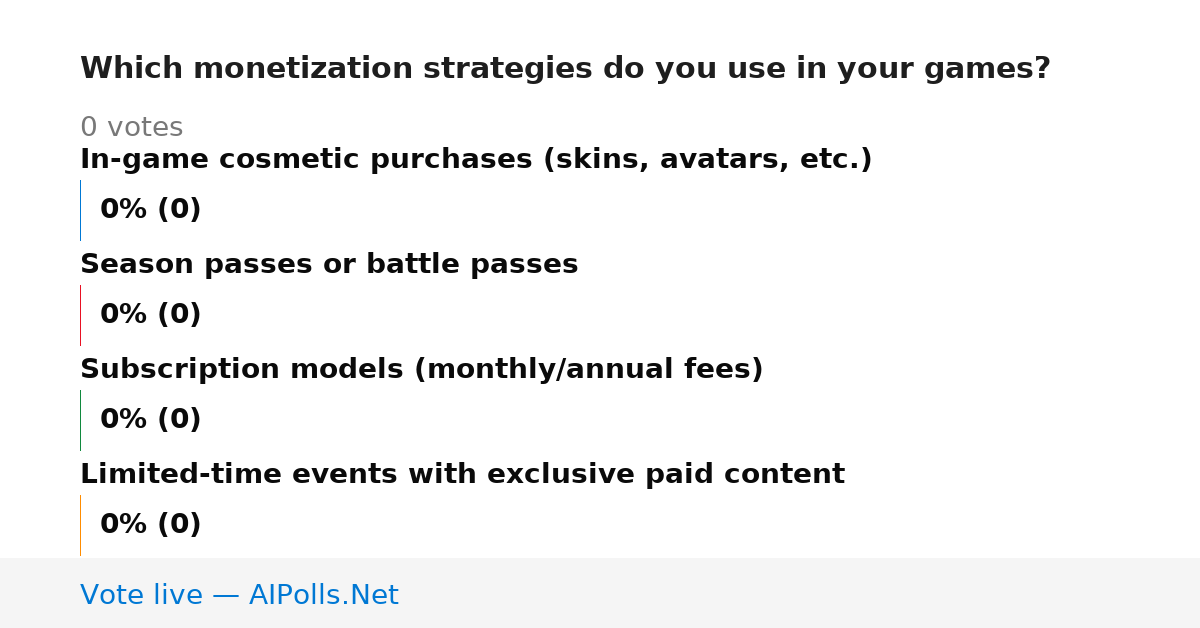Choose In-game cosmetic purchases option
1200x628 pixels.
(476, 160)
